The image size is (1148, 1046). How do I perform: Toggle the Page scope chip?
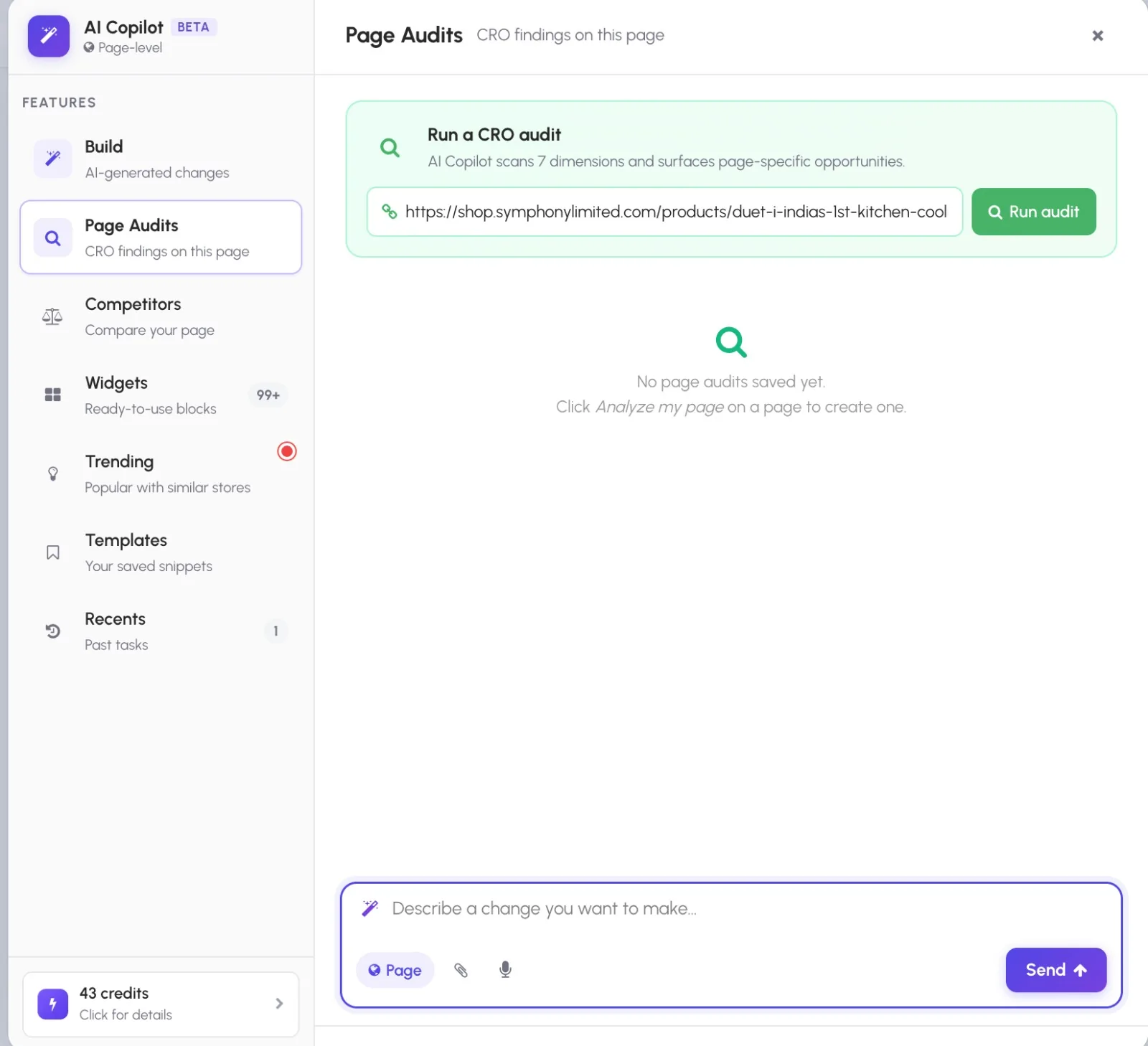[395, 970]
